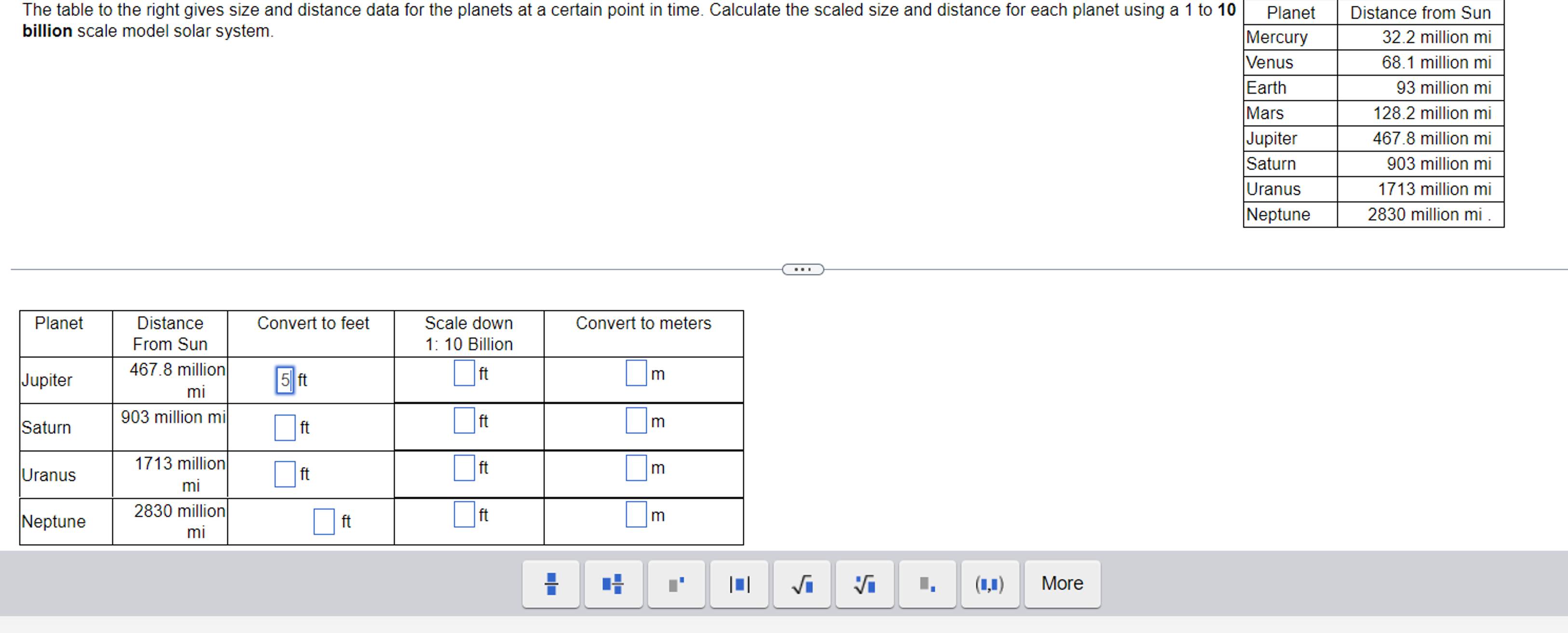Open the More math palette options
Viewport: 1568px width, 633px height.
pyautogui.click(x=1062, y=583)
